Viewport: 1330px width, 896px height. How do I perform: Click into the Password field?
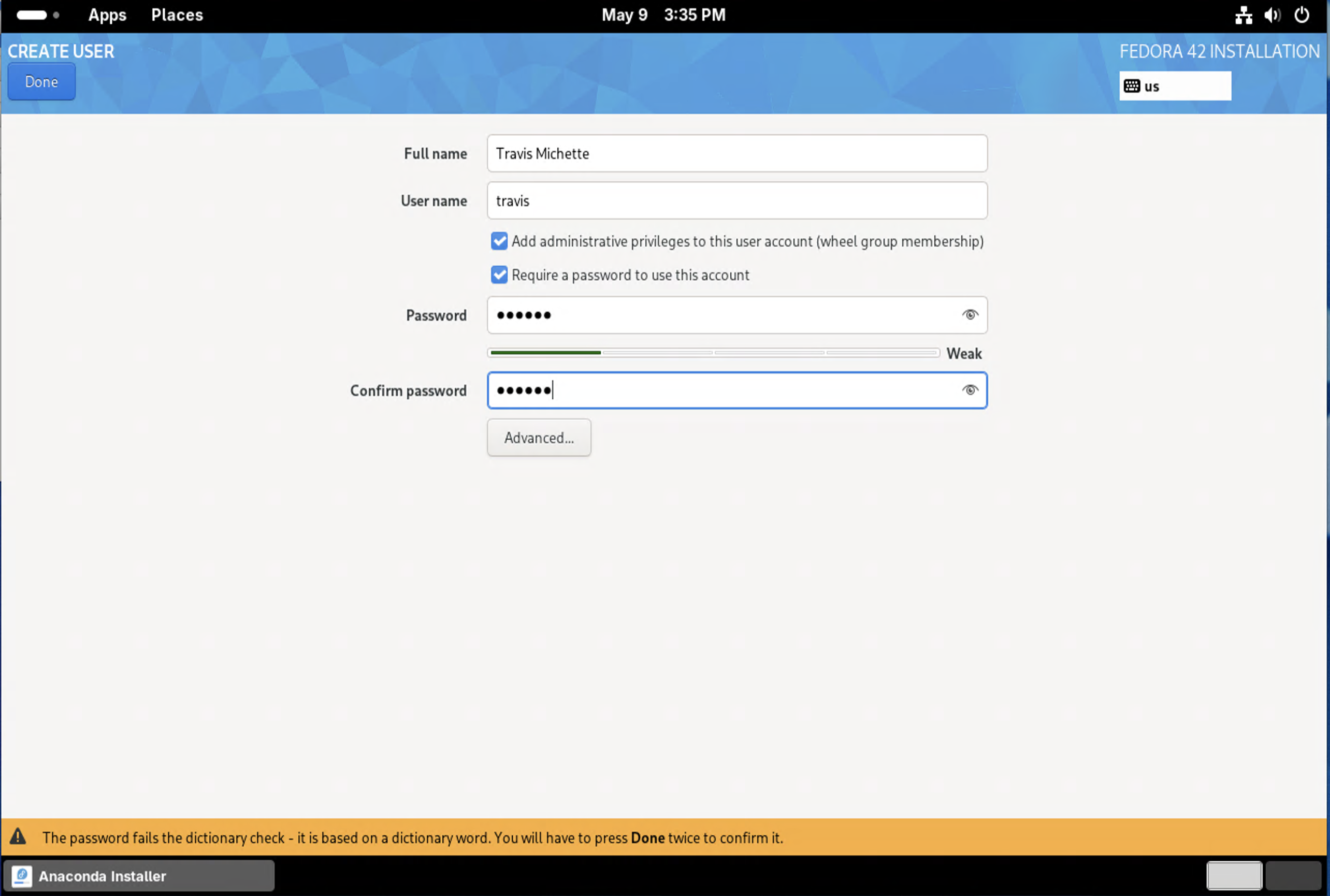pos(737,315)
